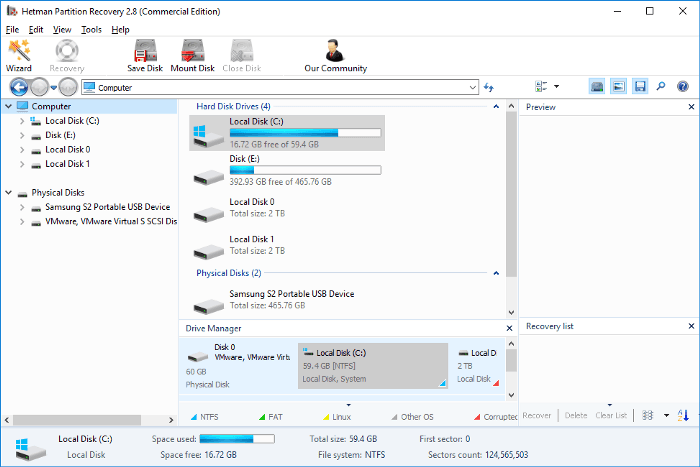
Task: Open the Help menu
Action: tap(120, 29)
